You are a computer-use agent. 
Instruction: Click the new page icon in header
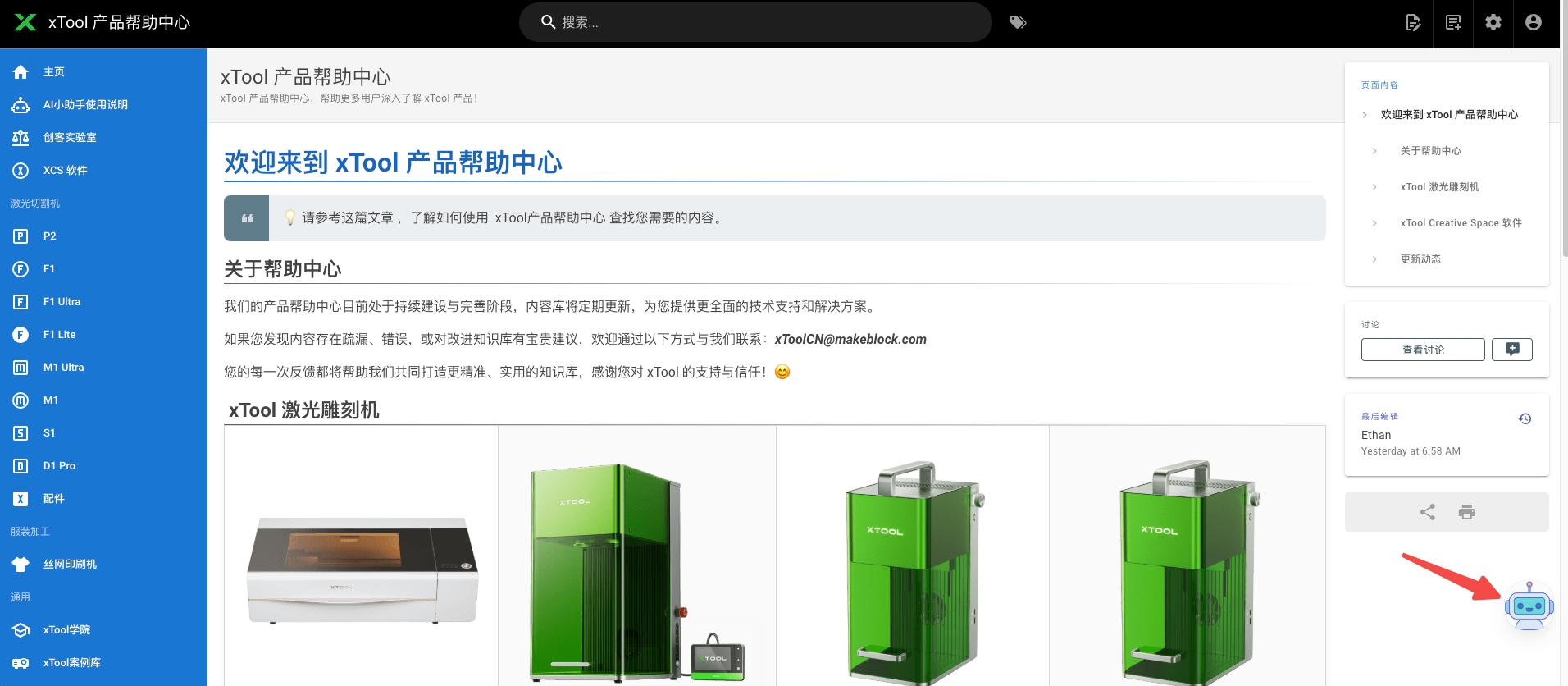click(1453, 22)
